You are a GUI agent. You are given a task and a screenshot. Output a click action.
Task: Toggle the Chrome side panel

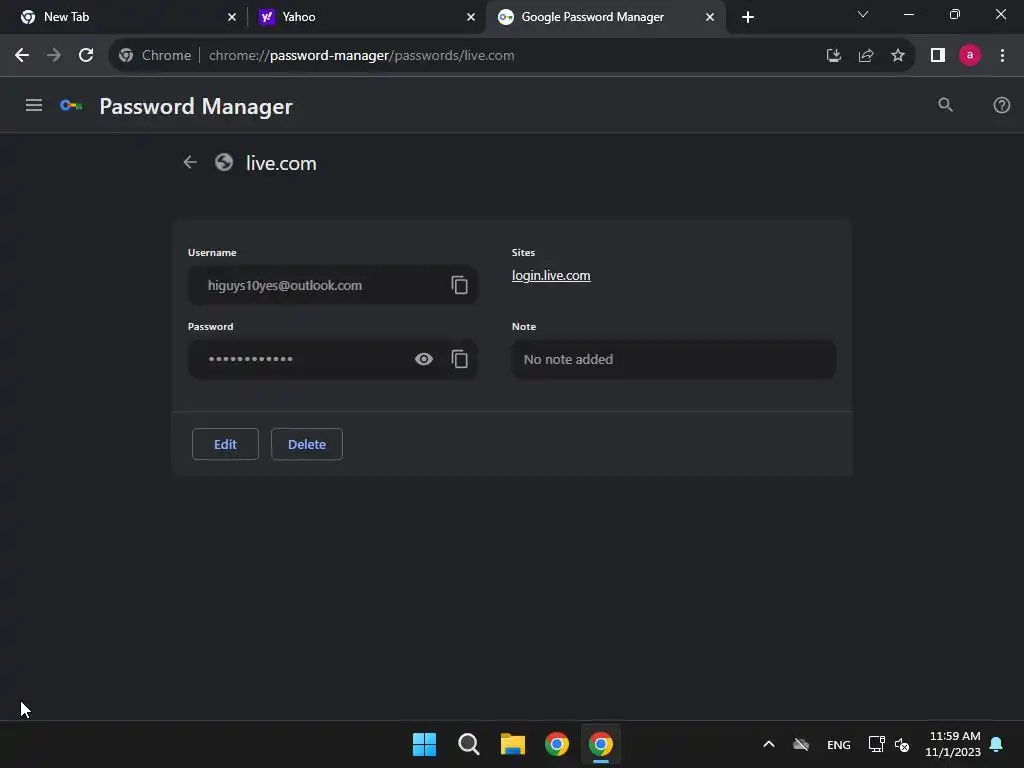[938, 56]
